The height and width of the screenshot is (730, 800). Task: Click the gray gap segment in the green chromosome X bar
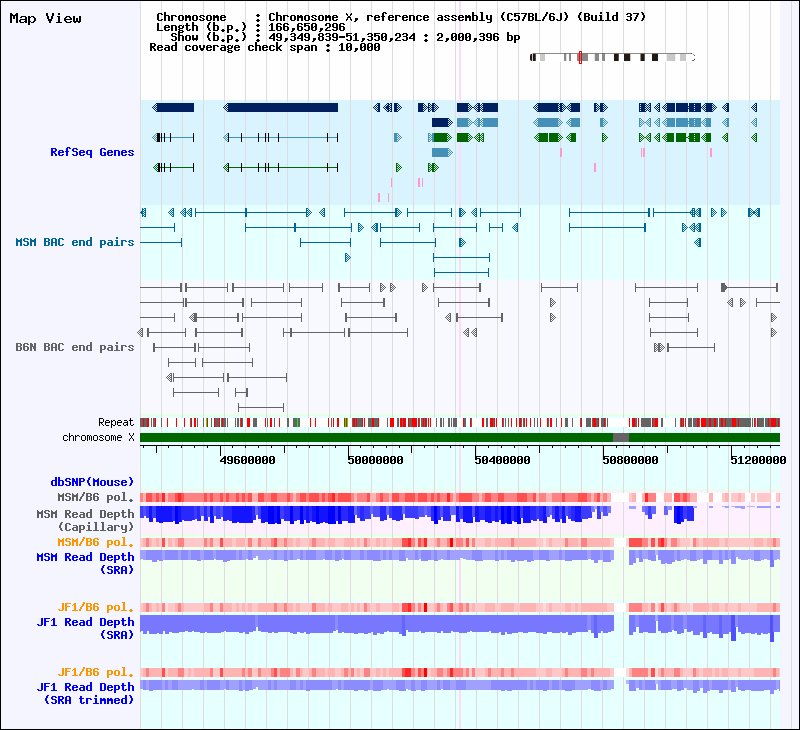coord(621,438)
